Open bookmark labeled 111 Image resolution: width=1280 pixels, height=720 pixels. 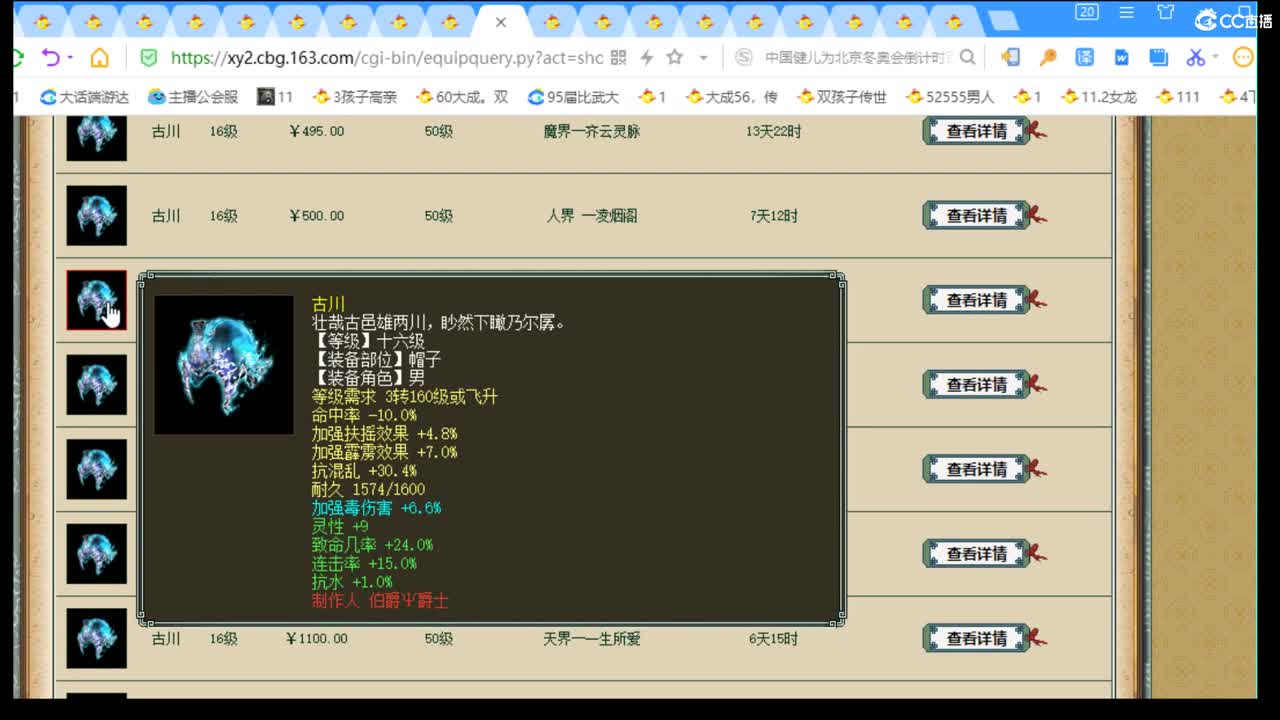point(1178,97)
